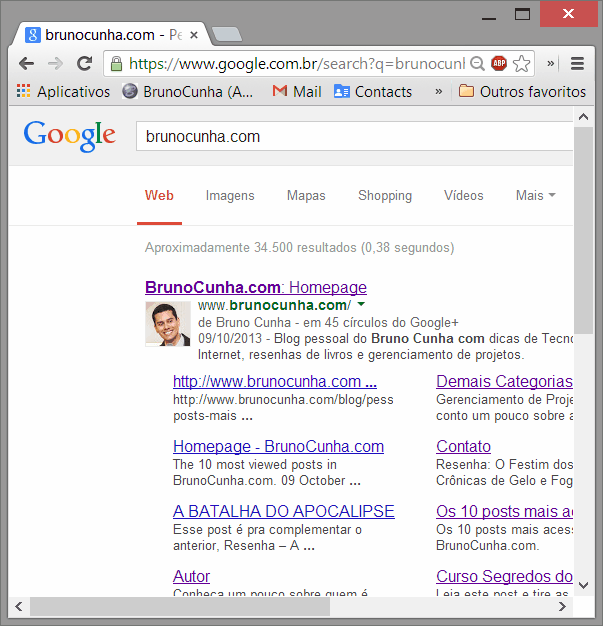This screenshot has width=603, height=626.
Task: Expand hidden bookmarks chevron in bookmarks bar
Action: (x=438, y=92)
